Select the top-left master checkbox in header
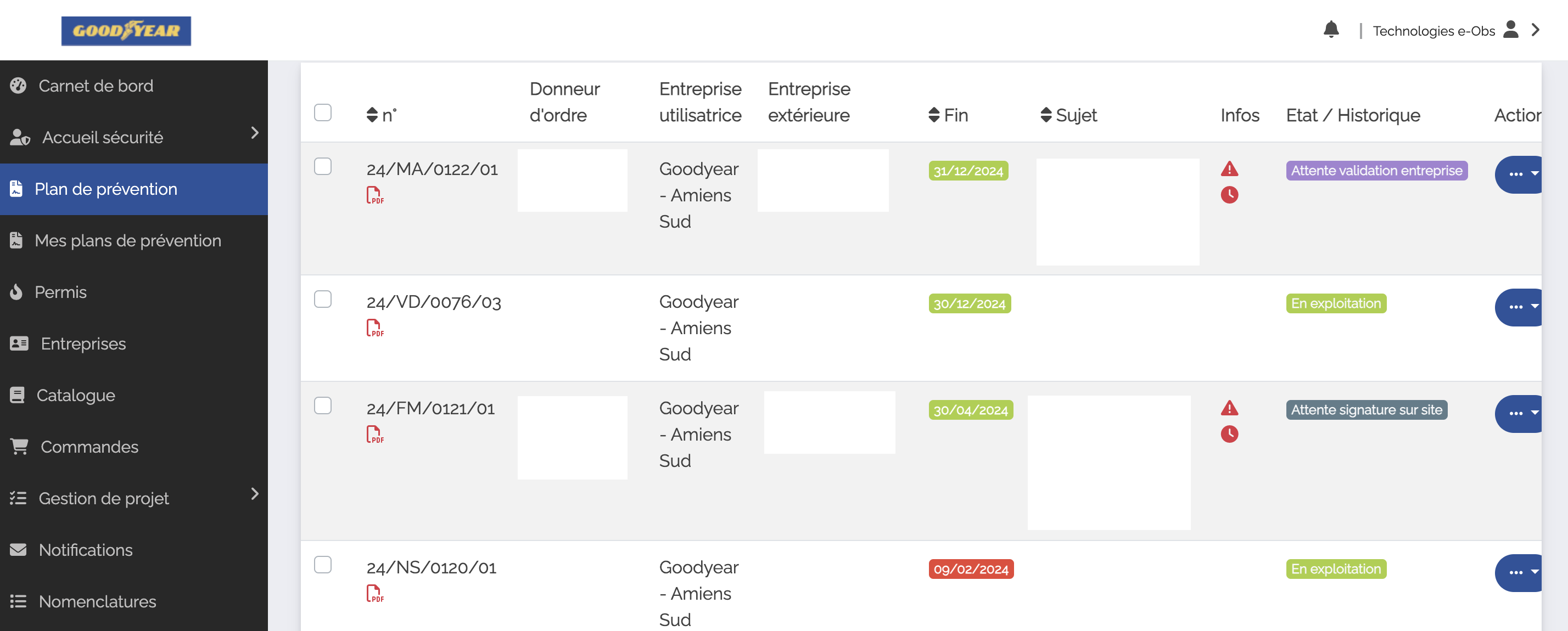This screenshot has height=631, width=1568. tap(323, 112)
